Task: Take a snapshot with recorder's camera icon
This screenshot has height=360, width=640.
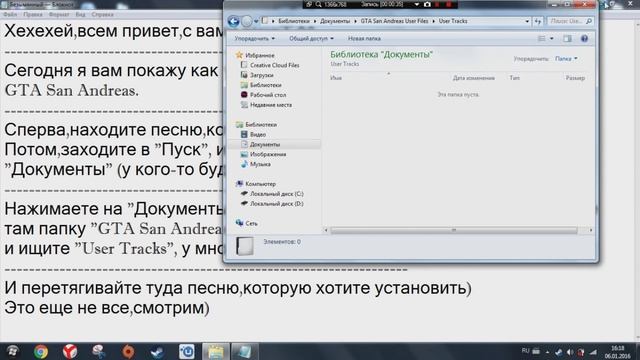Action: [x=427, y=4]
